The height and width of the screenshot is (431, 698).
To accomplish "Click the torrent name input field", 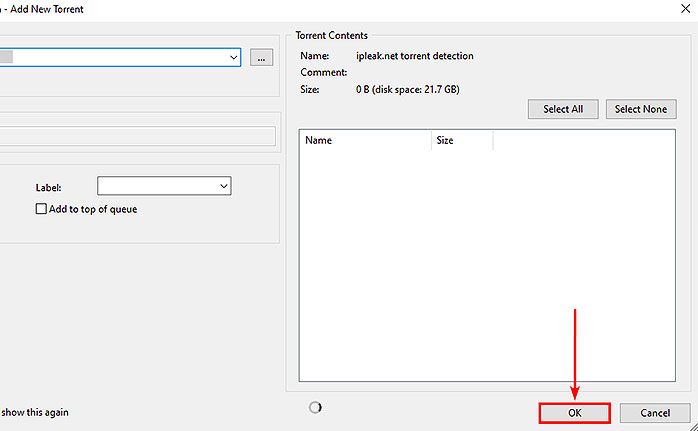I will point(138,136).
